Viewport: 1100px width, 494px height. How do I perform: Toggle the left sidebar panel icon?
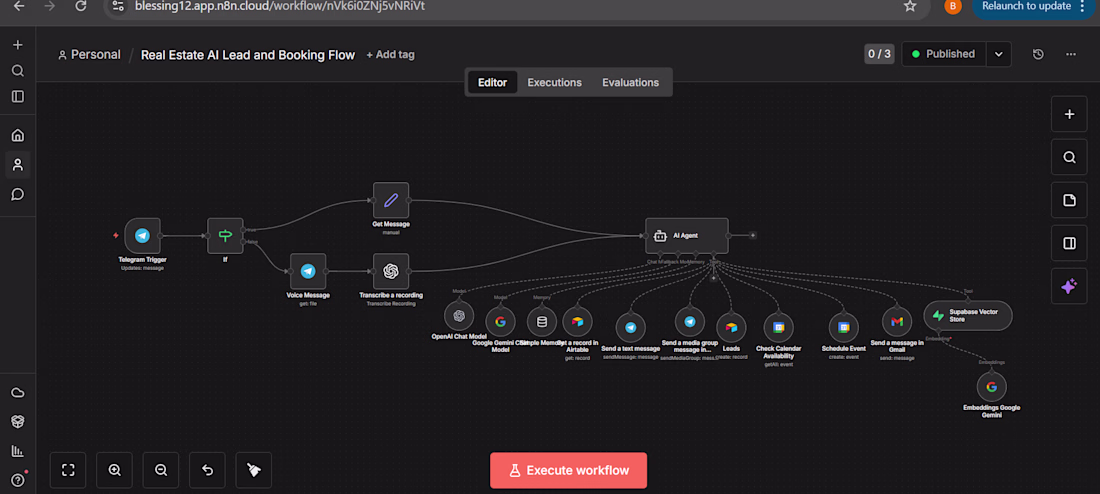(18, 97)
